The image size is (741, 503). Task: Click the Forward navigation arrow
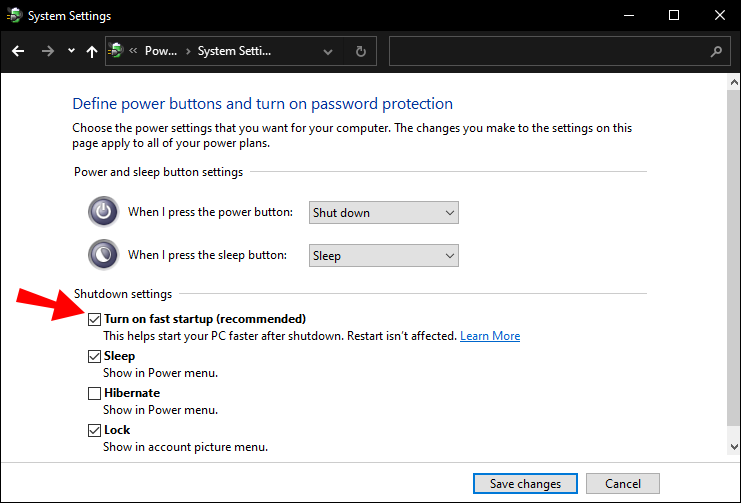pyautogui.click(x=47, y=51)
